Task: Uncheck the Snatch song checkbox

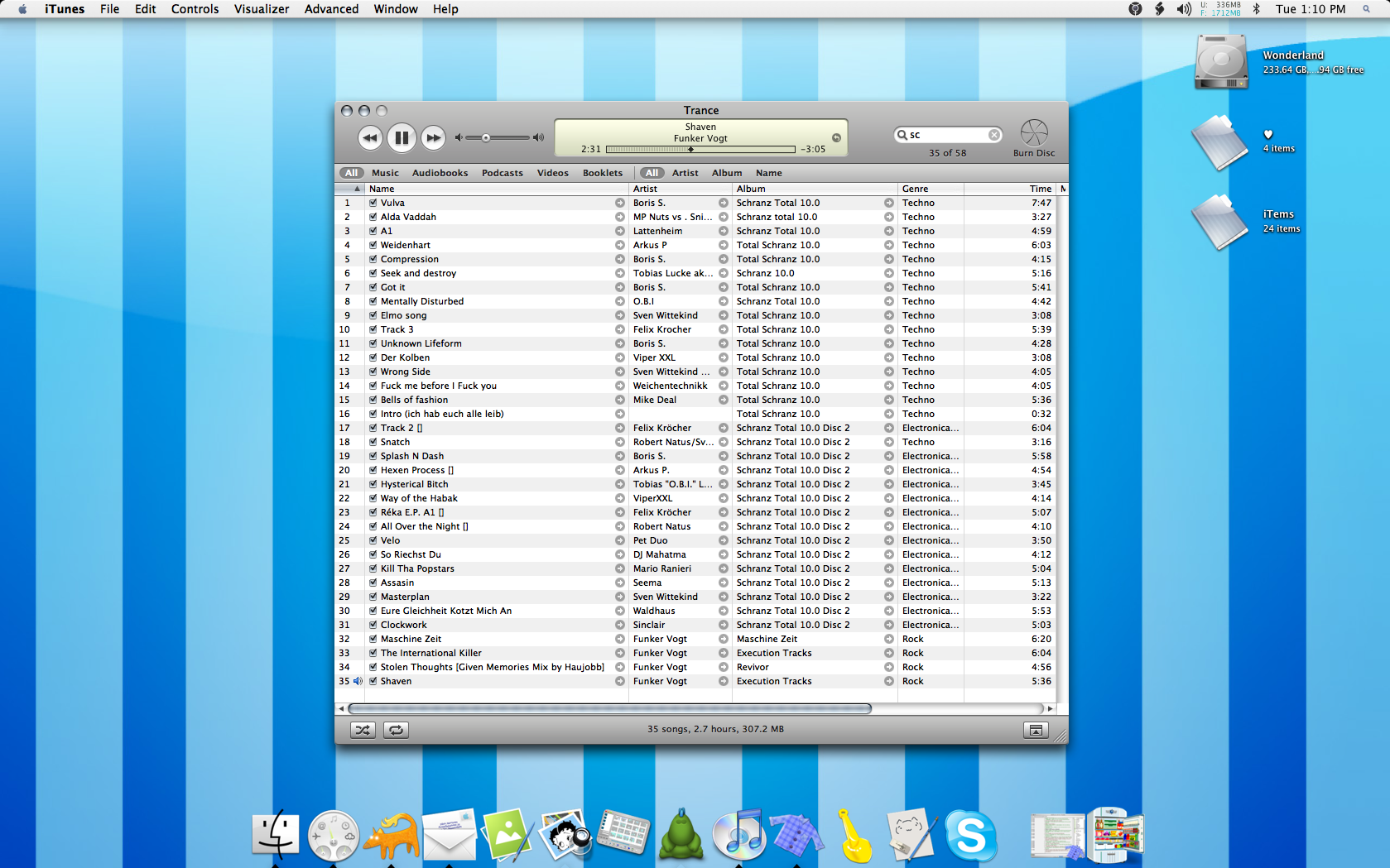Action: pos(373,442)
